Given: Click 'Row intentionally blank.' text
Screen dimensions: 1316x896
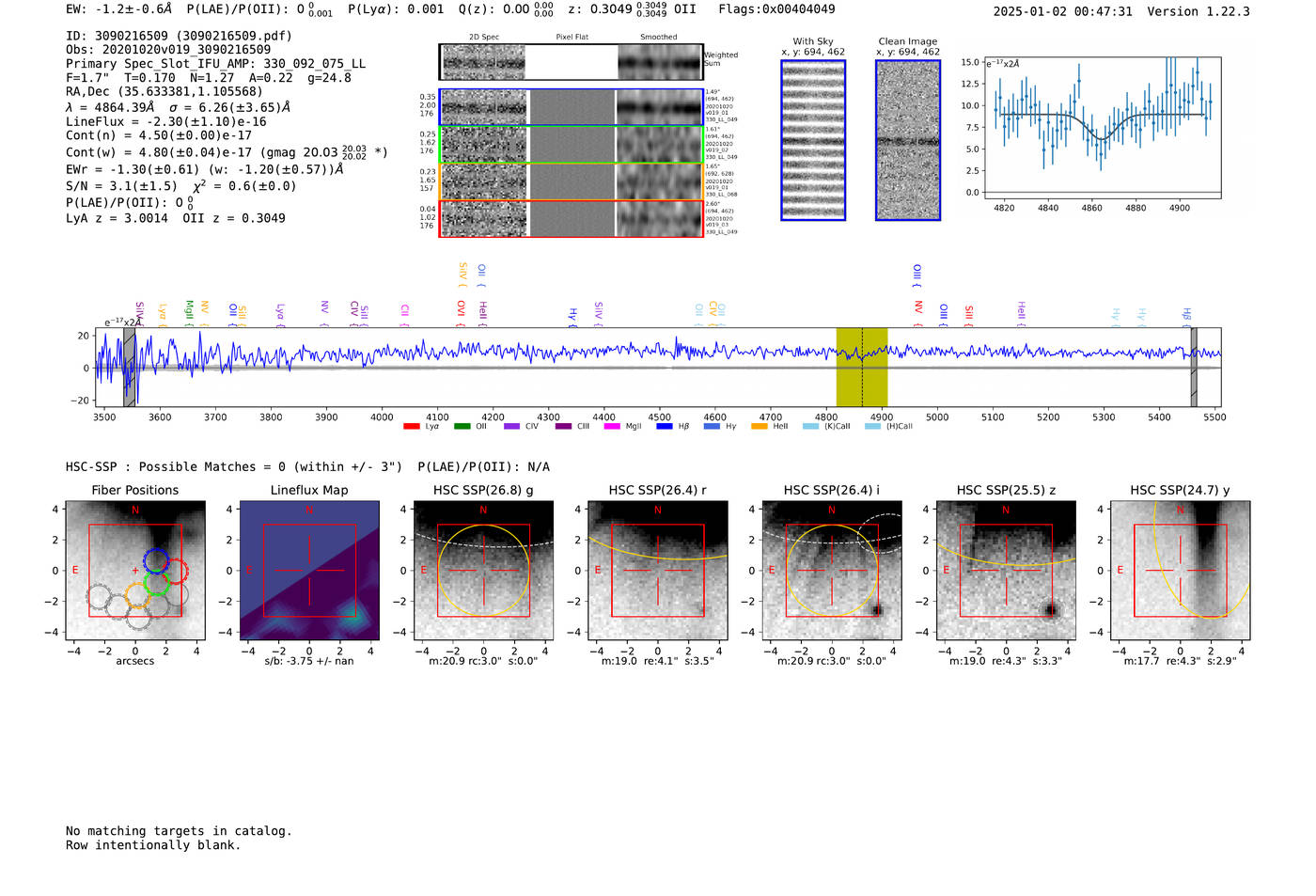Looking at the screenshot, I should (x=153, y=845).
